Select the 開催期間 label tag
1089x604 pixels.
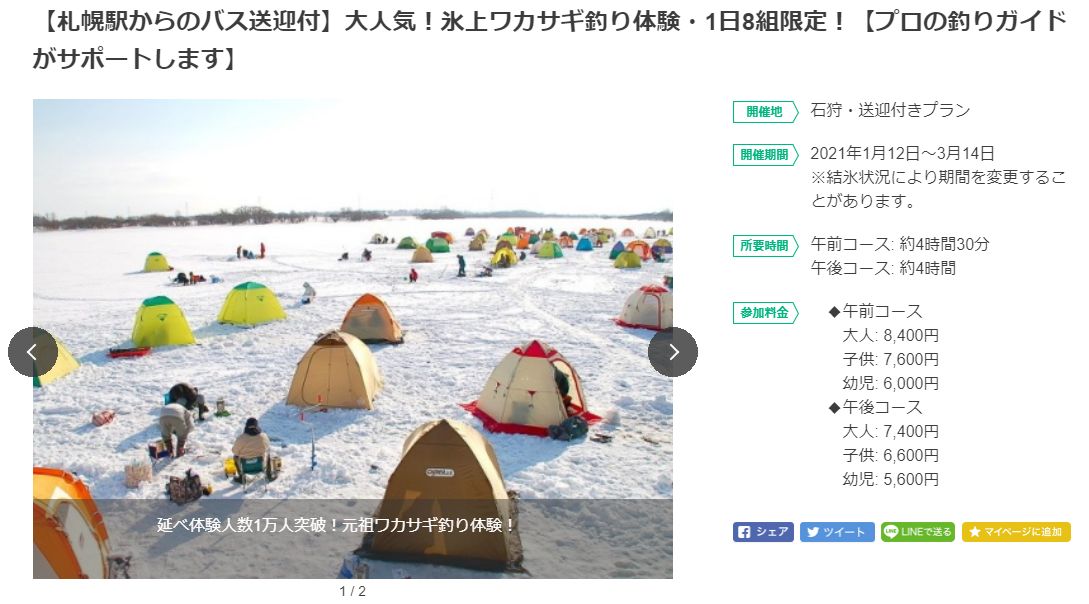[765, 155]
